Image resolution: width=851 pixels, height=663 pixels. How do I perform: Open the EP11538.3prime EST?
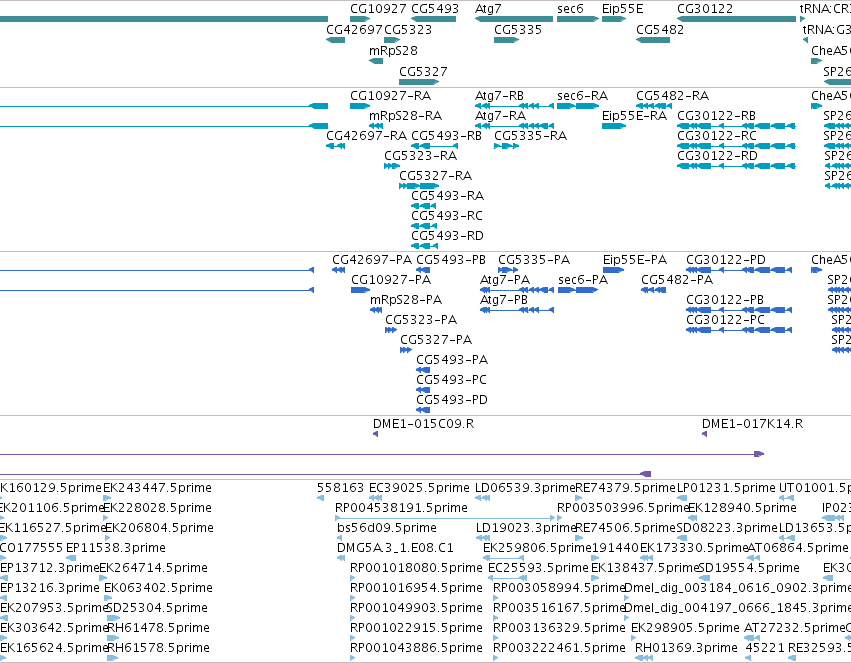point(71,558)
